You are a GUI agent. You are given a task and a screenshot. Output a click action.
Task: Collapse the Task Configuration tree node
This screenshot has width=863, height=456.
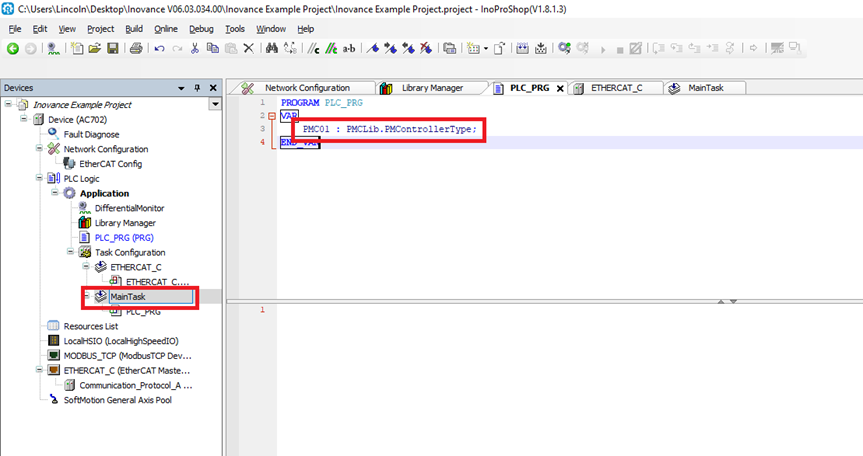(71, 252)
